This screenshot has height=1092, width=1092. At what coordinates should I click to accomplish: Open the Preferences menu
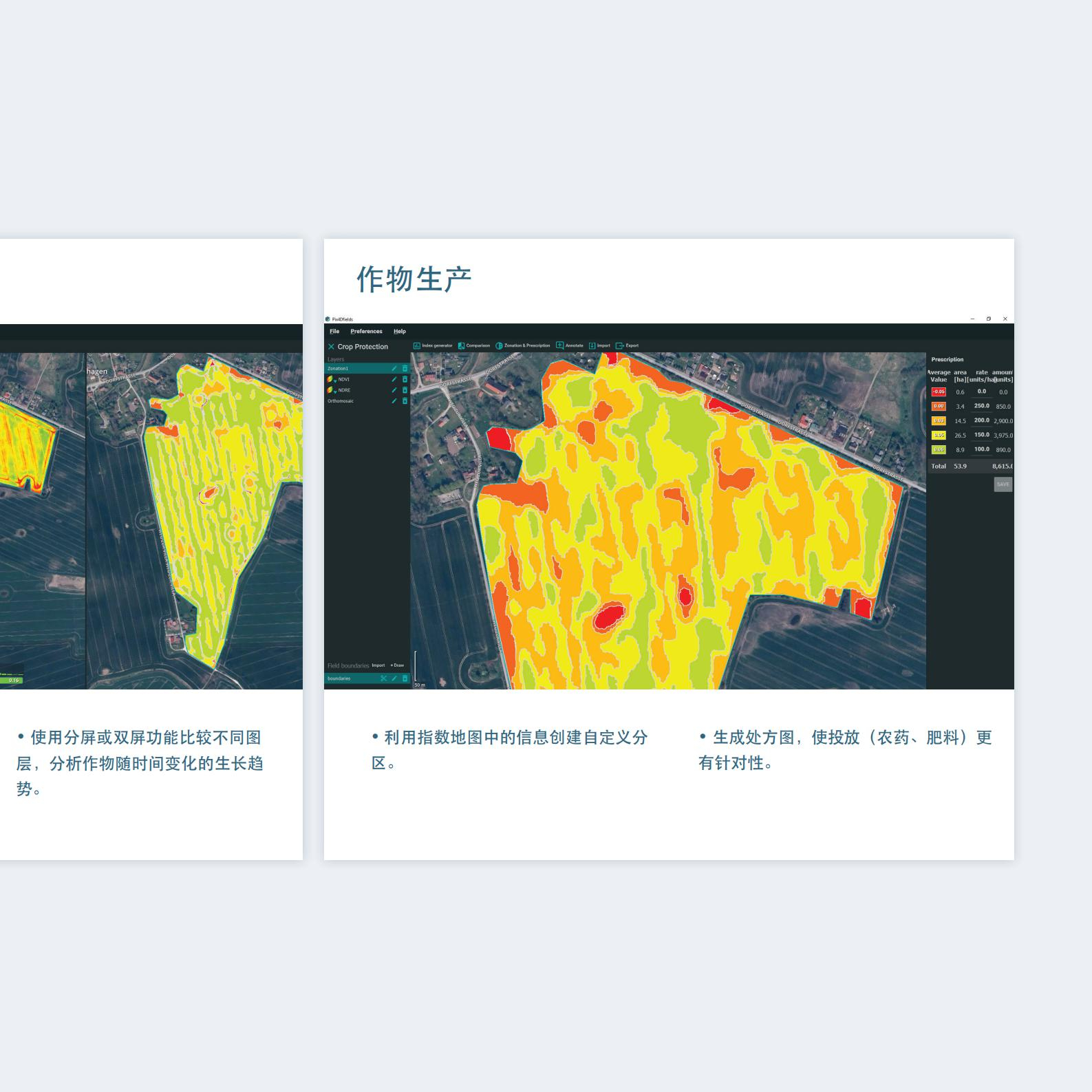(366, 332)
